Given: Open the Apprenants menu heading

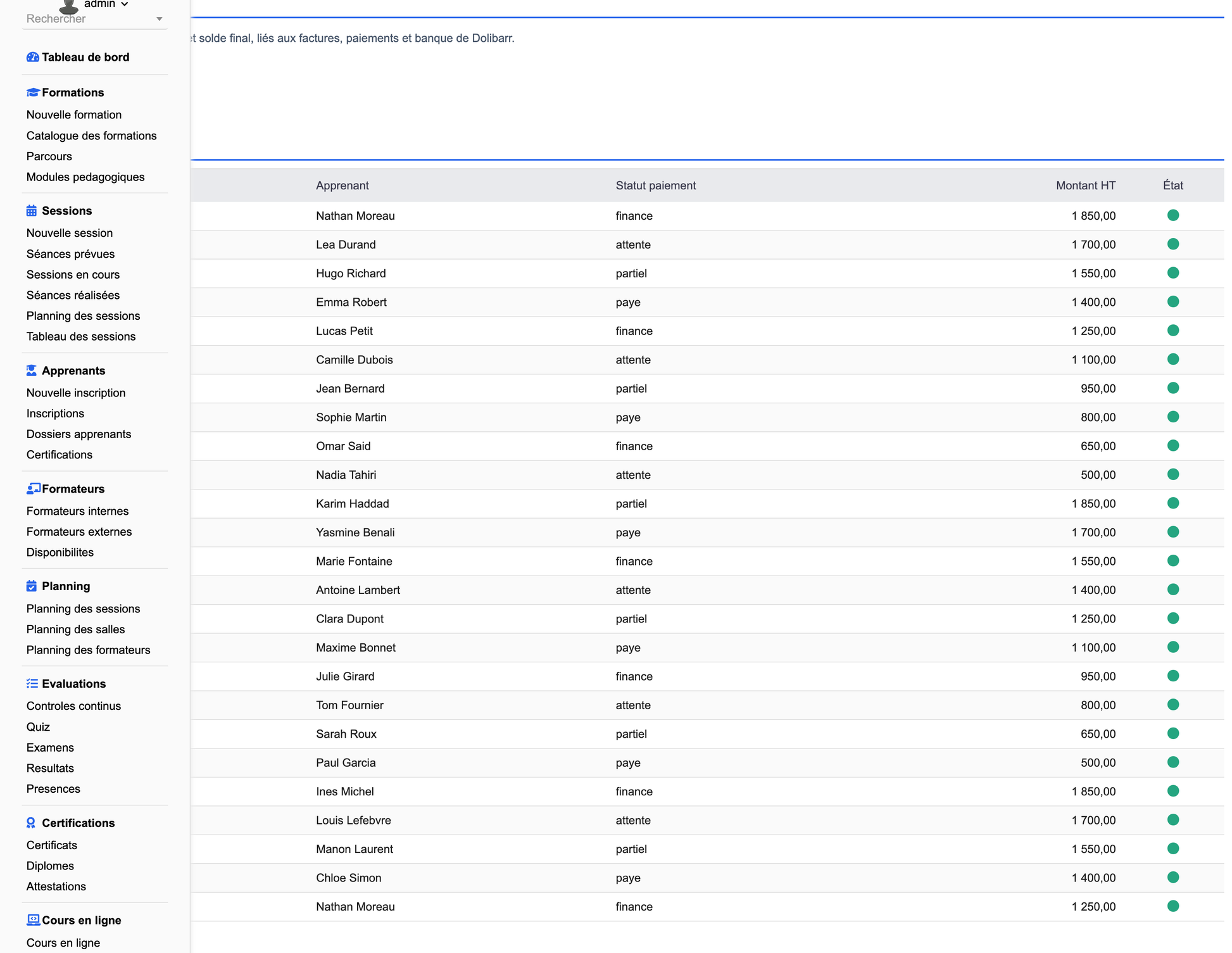Looking at the screenshot, I should [x=73, y=370].
